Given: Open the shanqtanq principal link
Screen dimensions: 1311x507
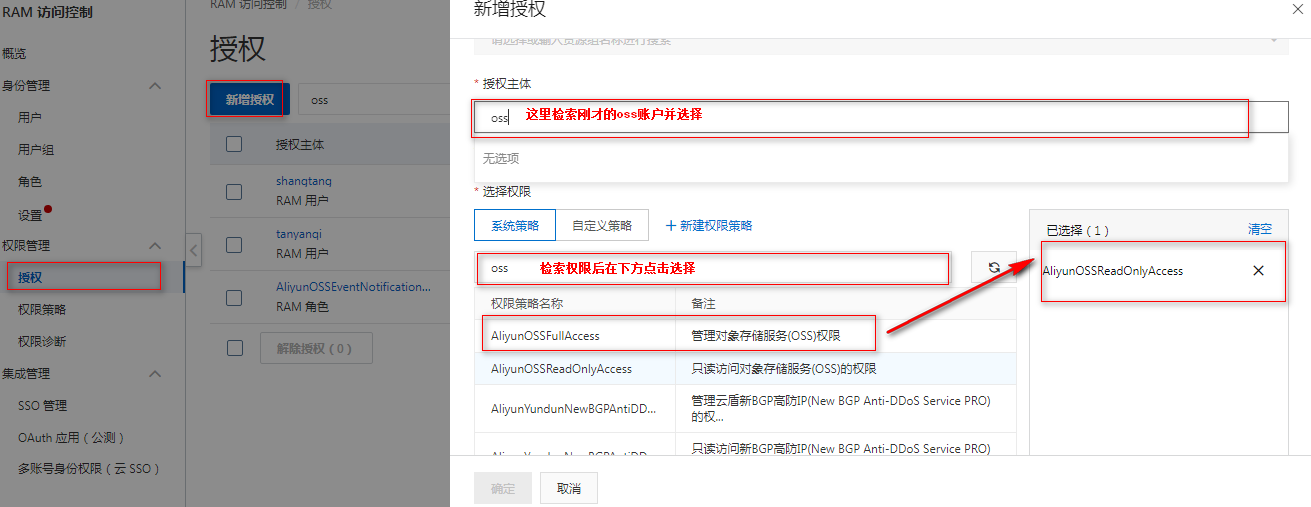Looking at the screenshot, I should (304, 182).
